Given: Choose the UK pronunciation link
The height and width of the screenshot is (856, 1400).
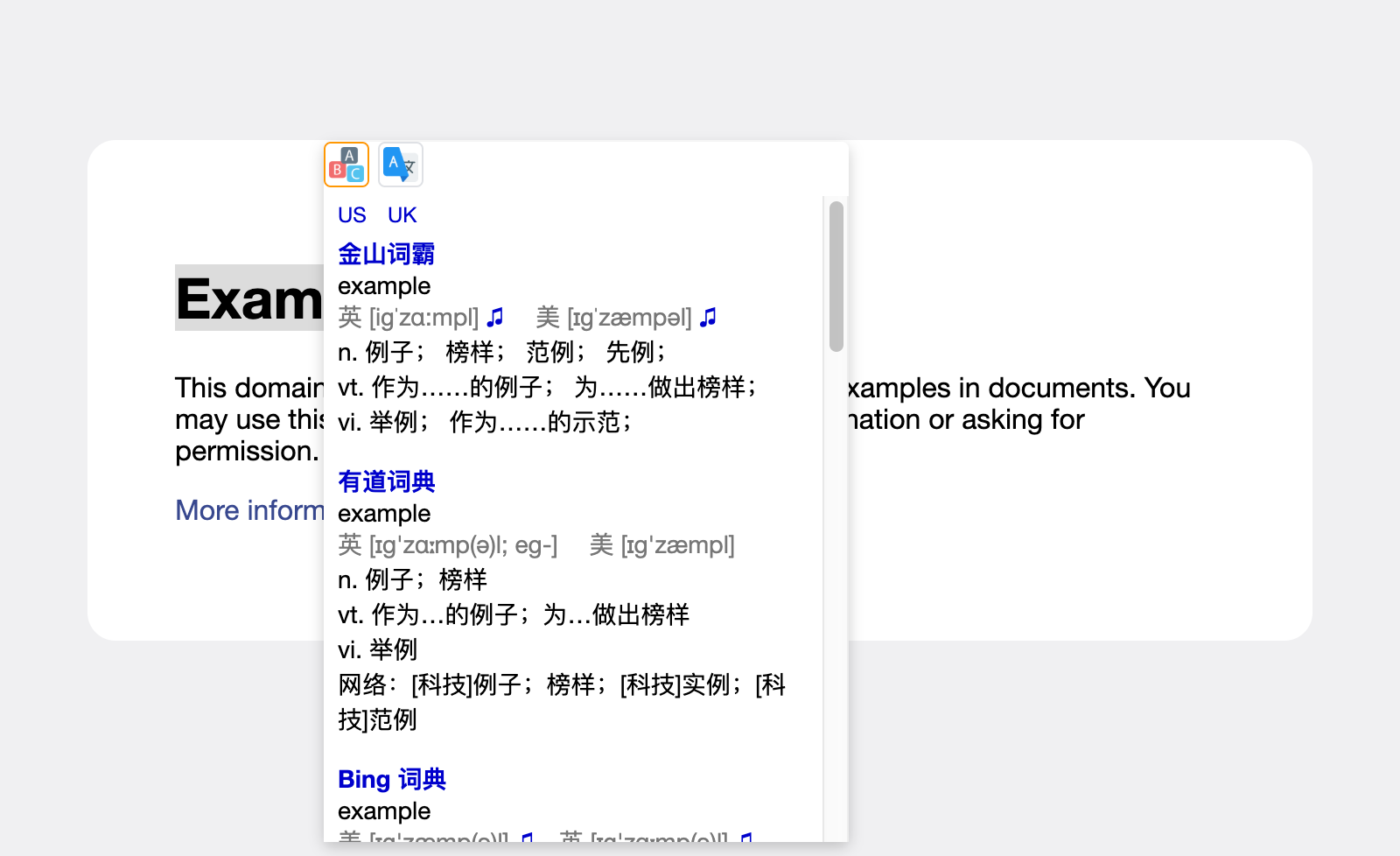Looking at the screenshot, I should (x=402, y=215).
